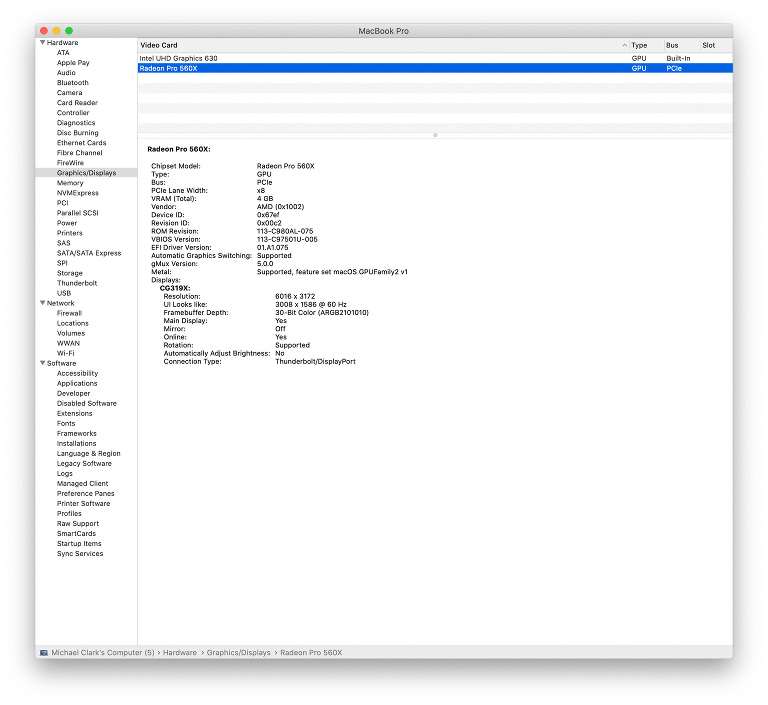Select Printers under Hardware
Viewport: 768px width, 705px height.
(70, 233)
